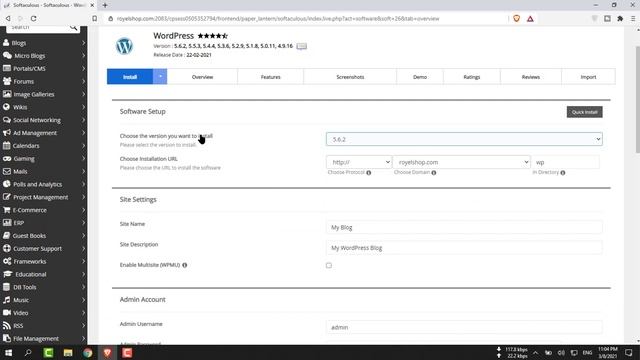The width and height of the screenshot is (640, 360).
Task: Click the Admin Username field
Action: coord(464,327)
